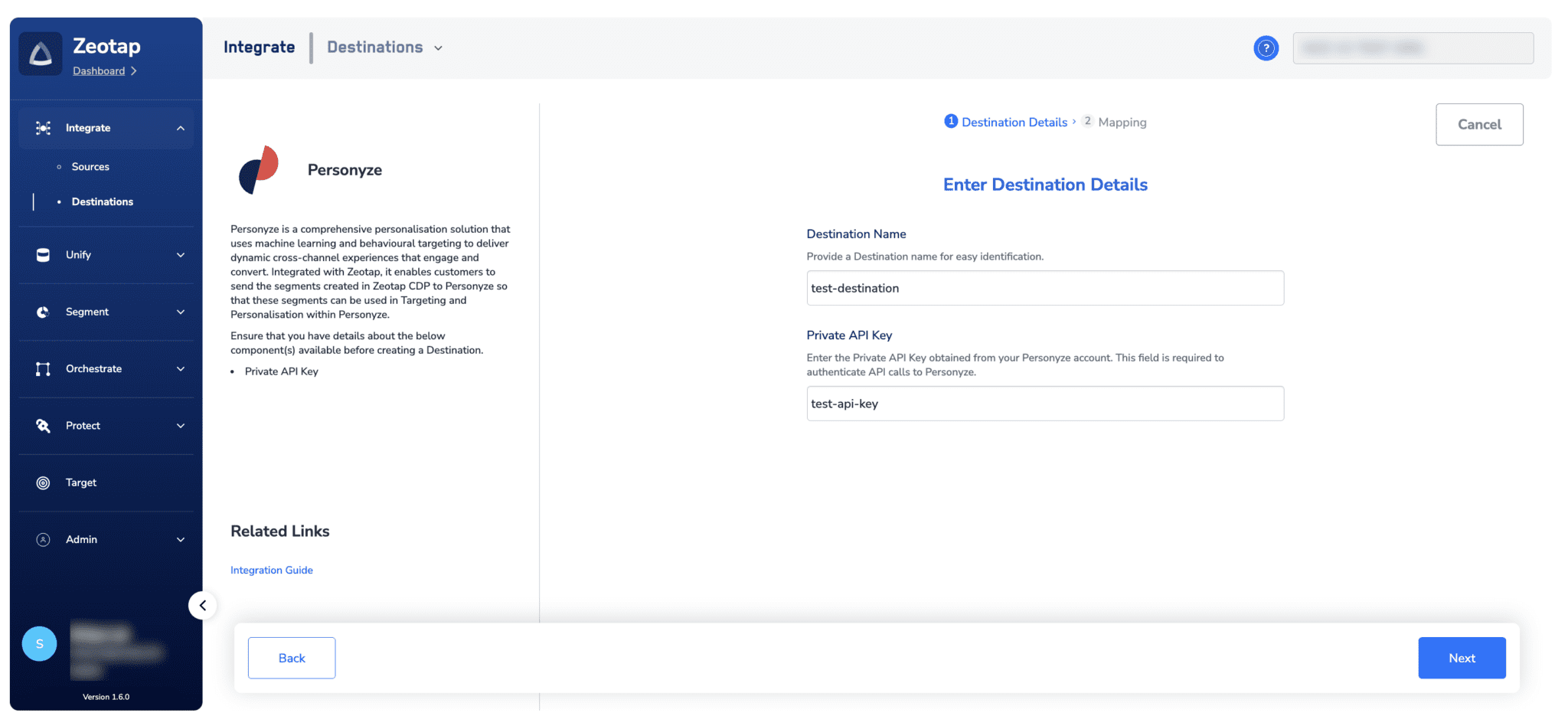
Task: Switch to Destinations in the sidebar
Action: [x=102, y=201]
